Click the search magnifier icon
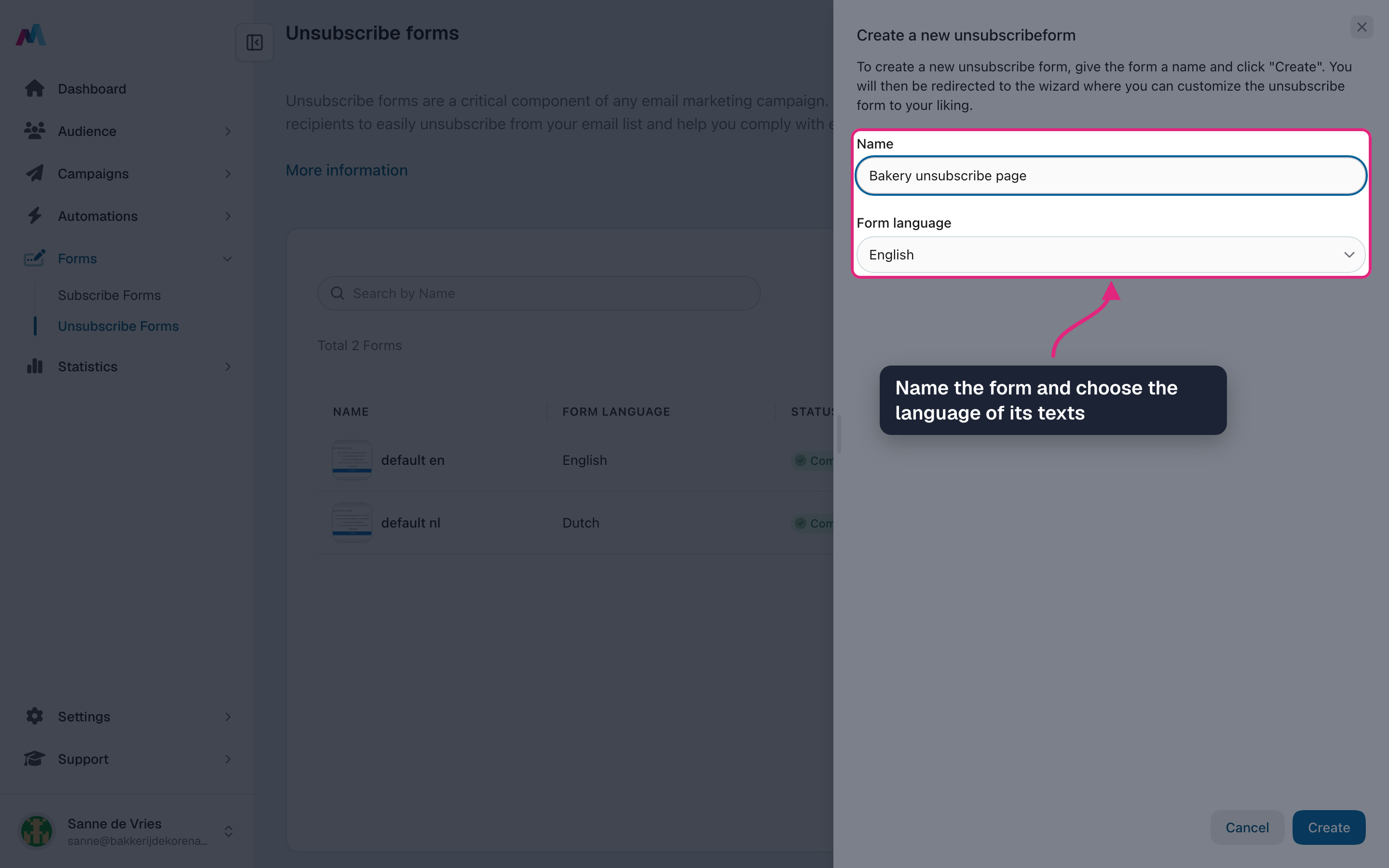1389x868 pixels. click(338, 293)
